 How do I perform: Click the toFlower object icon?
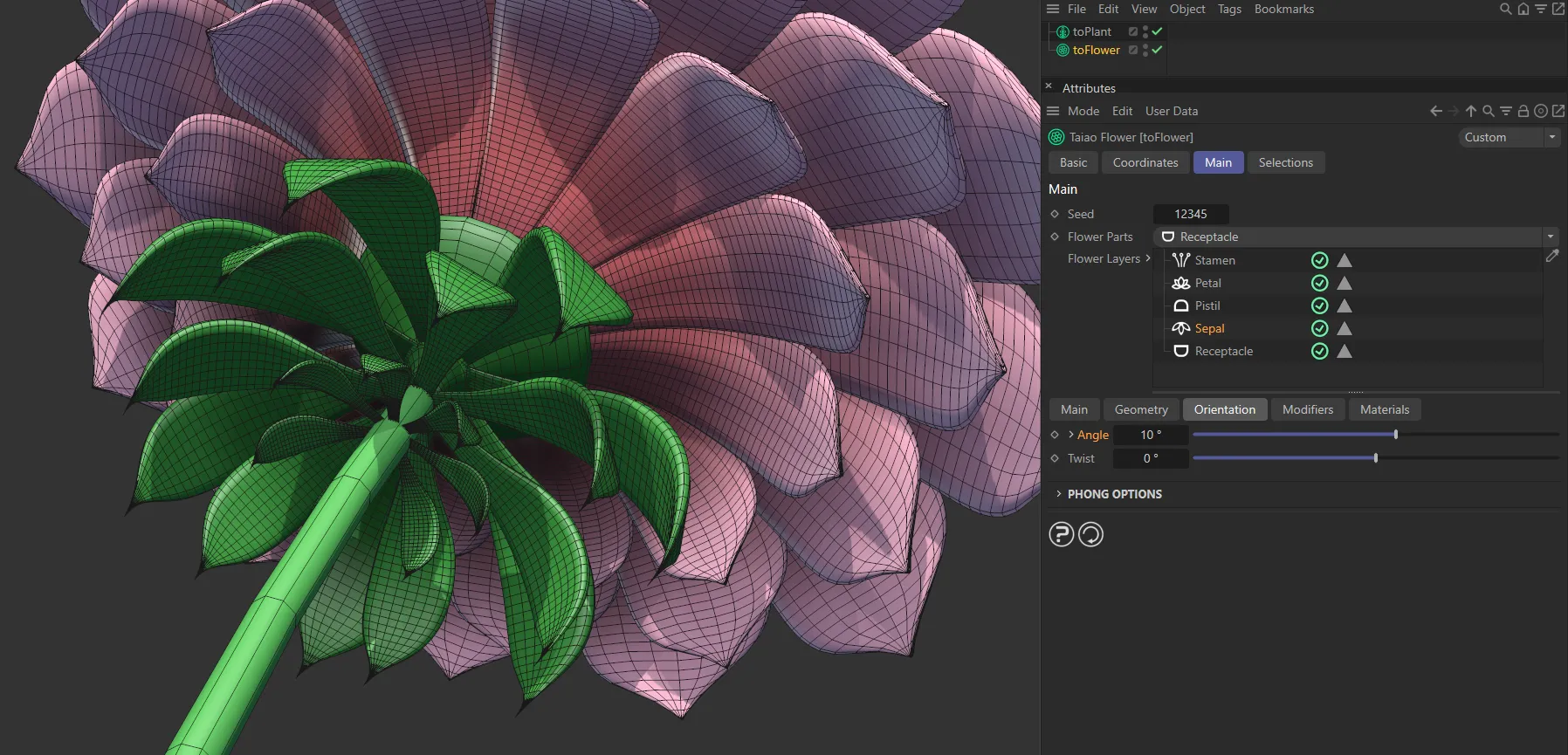point(1063,50)
